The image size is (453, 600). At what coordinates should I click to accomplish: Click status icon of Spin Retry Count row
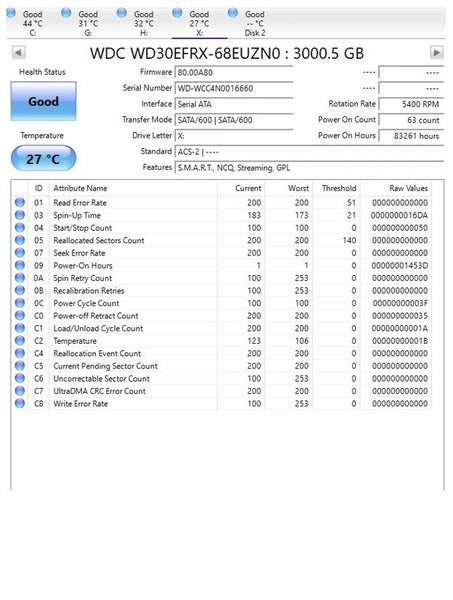(20, 278)
